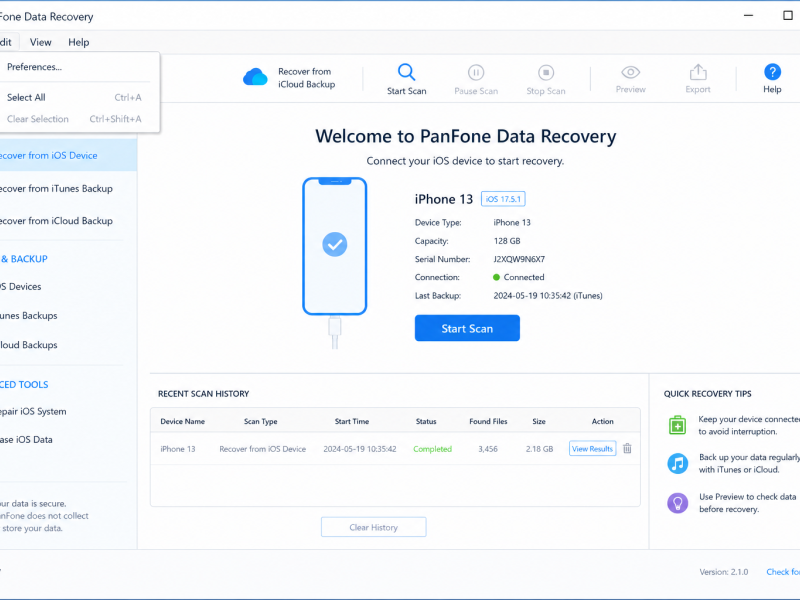This screenshot has height=600, width=800.
Task: Click the Found Files column header
Action: [x=488, y=421]
